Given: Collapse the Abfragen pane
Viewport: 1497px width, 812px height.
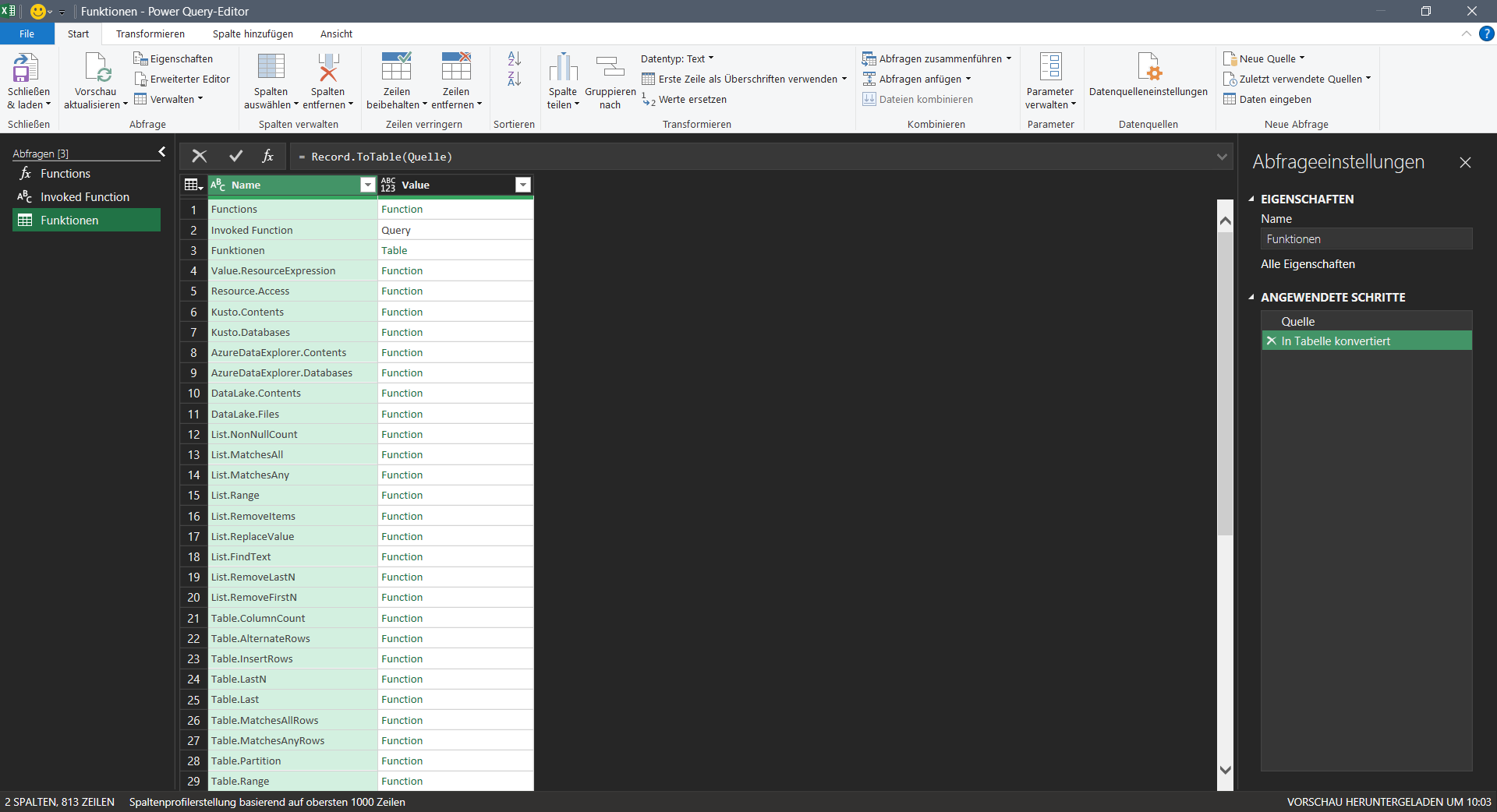Looking at the screenshot, I should pos(161,151).
